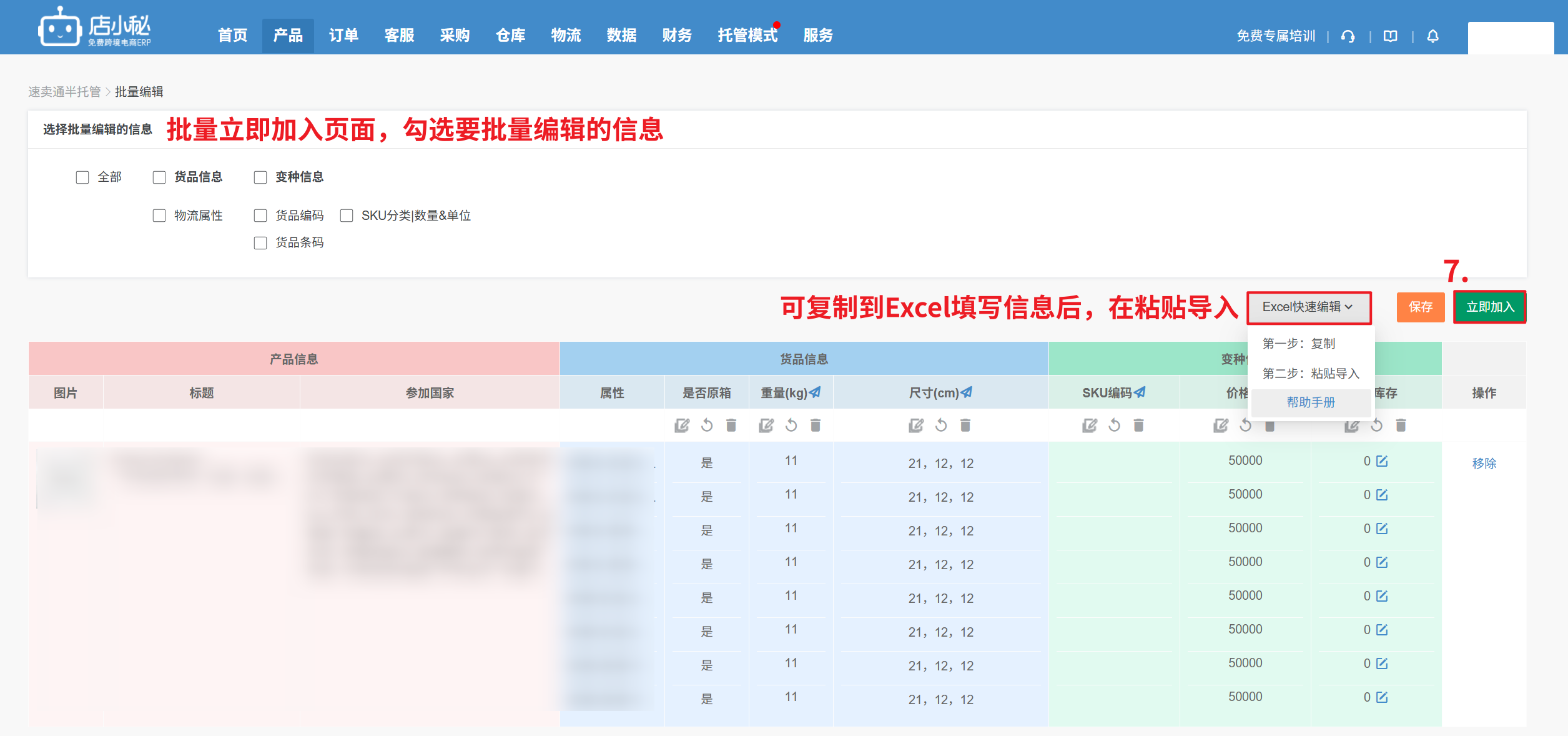Check the 全部 checkbox

[82, 177]
